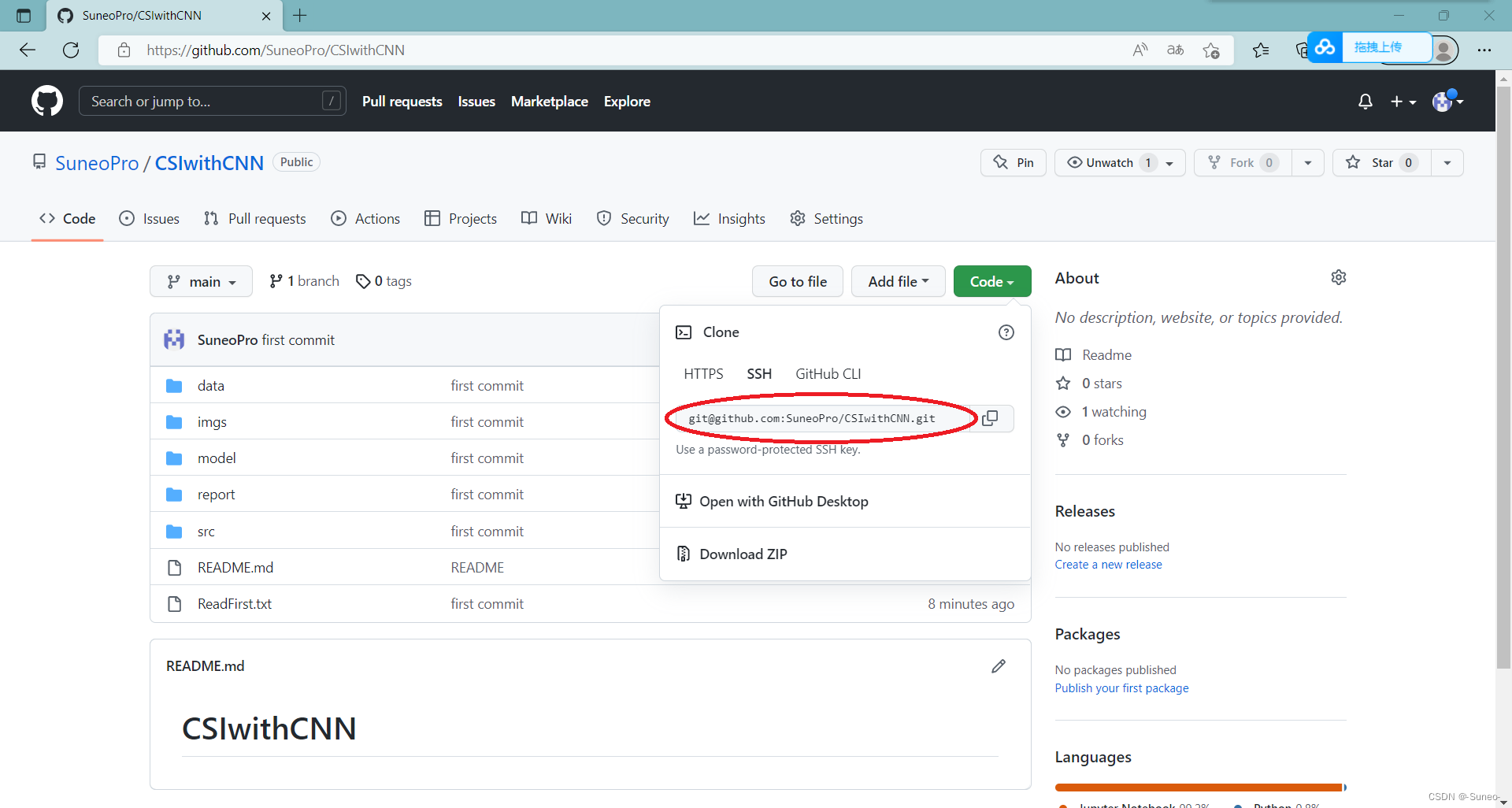Click the translate page icon
The height and width of the screenshot is (808, 1512).
[1175, 50]
